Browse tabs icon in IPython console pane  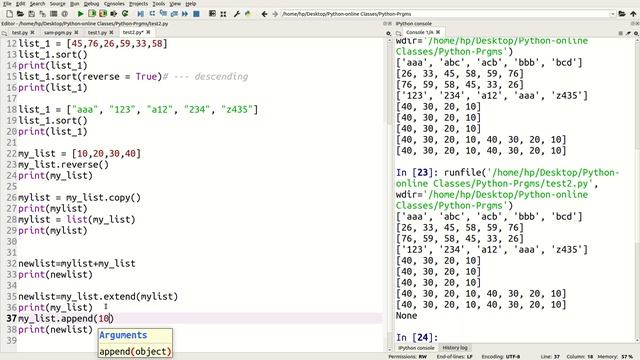(398, 33)
